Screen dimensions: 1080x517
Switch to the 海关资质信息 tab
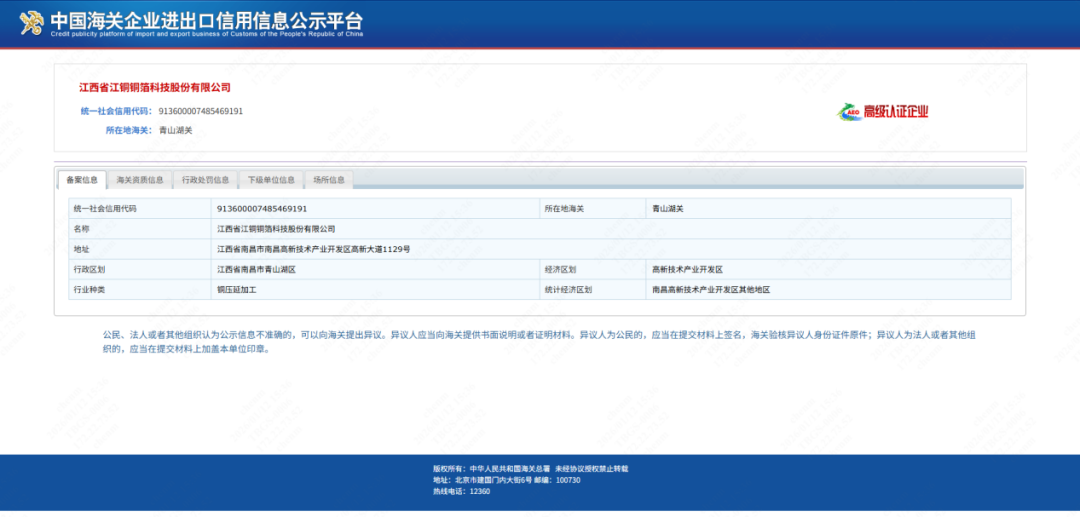coord(140,180)
